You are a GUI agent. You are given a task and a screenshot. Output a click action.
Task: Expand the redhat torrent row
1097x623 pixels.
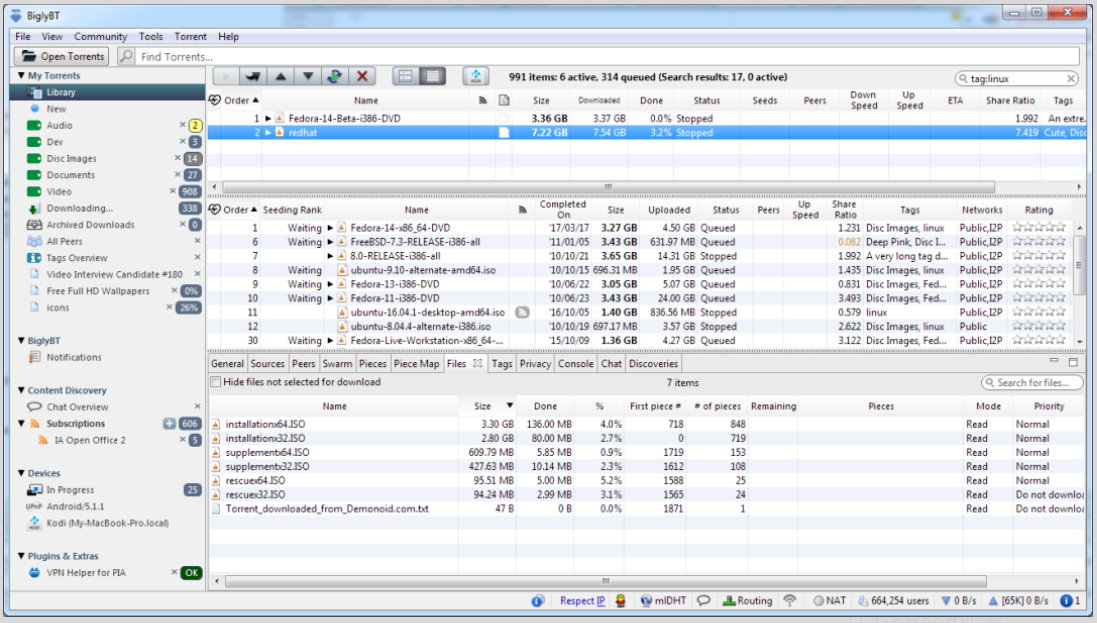[x=268, y=132]
